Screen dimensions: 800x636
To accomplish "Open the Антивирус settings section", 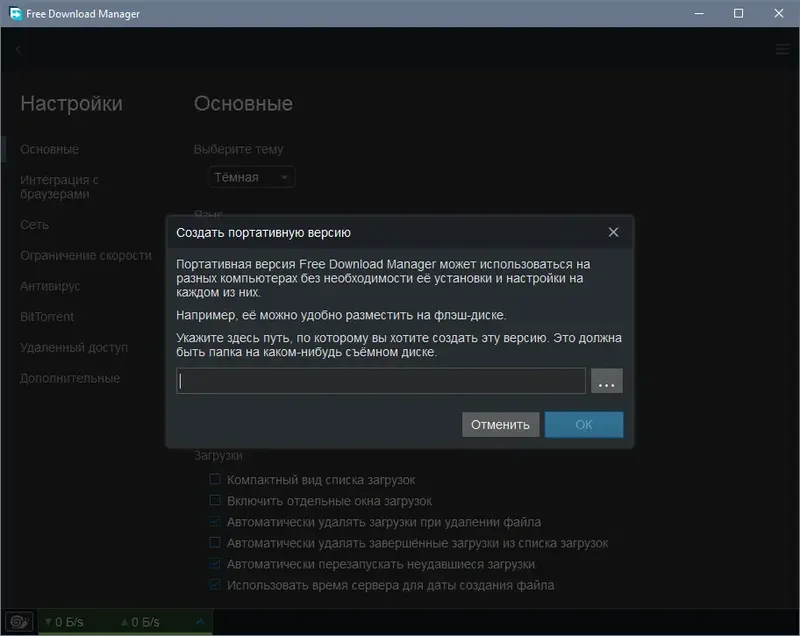I will coord(50,286).
